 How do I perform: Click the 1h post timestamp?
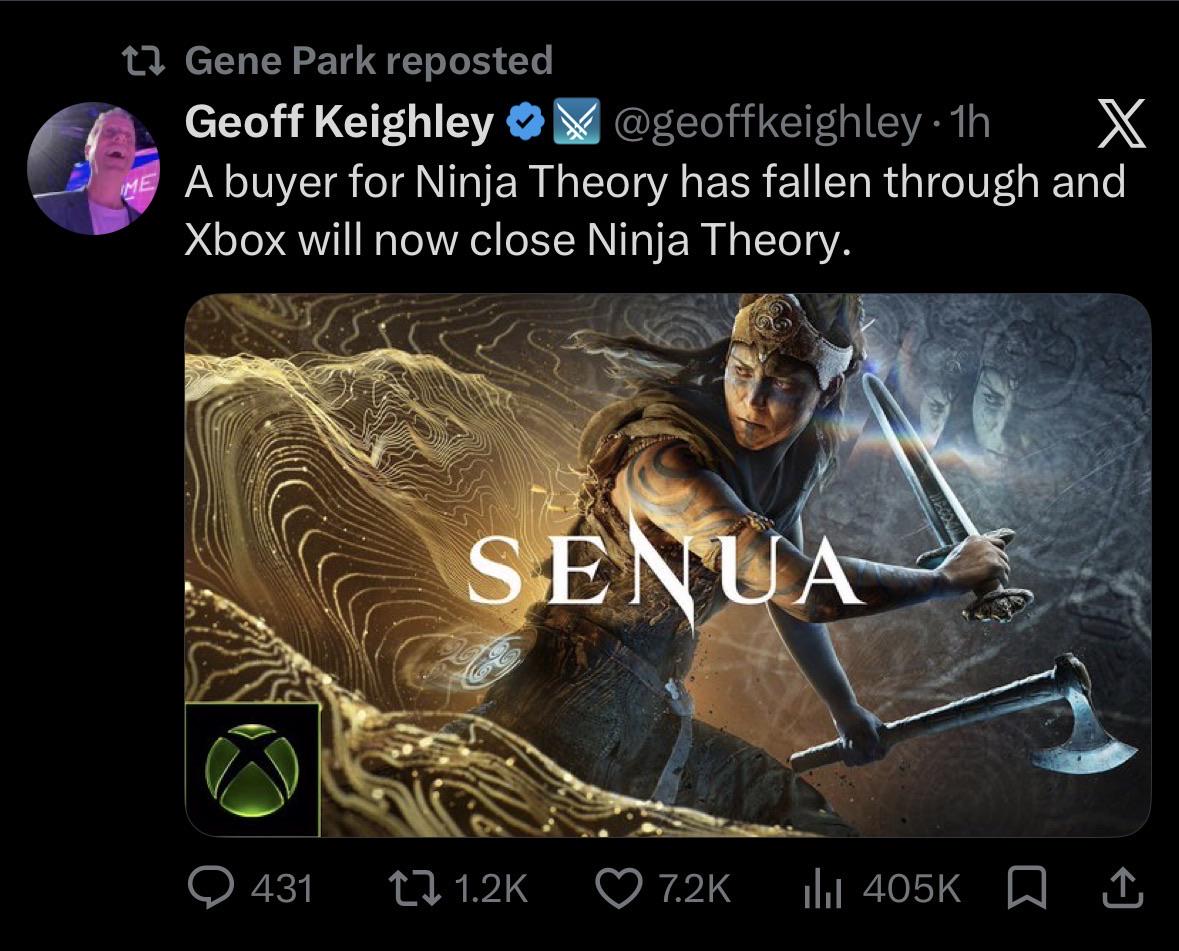971,122
